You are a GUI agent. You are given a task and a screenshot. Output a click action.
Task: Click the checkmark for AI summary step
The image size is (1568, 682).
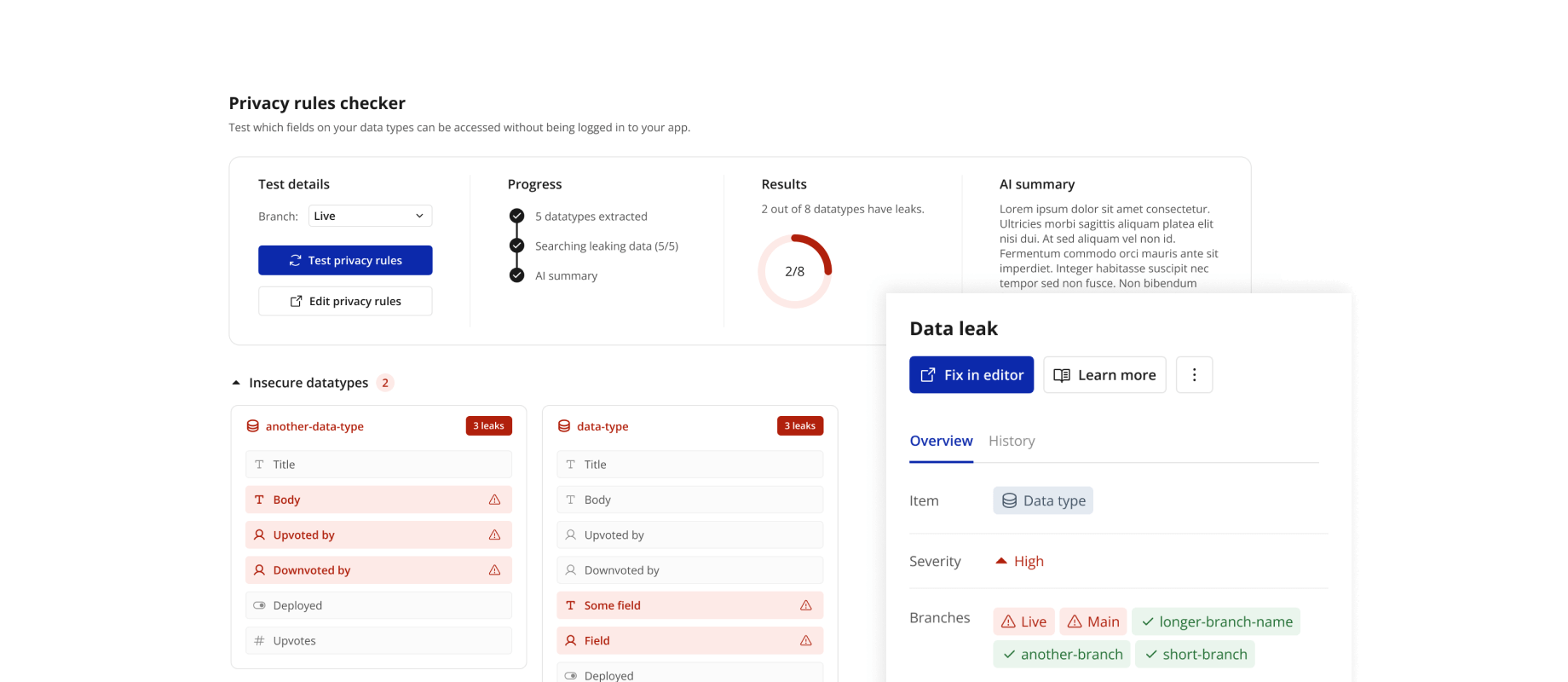(516, 275)
